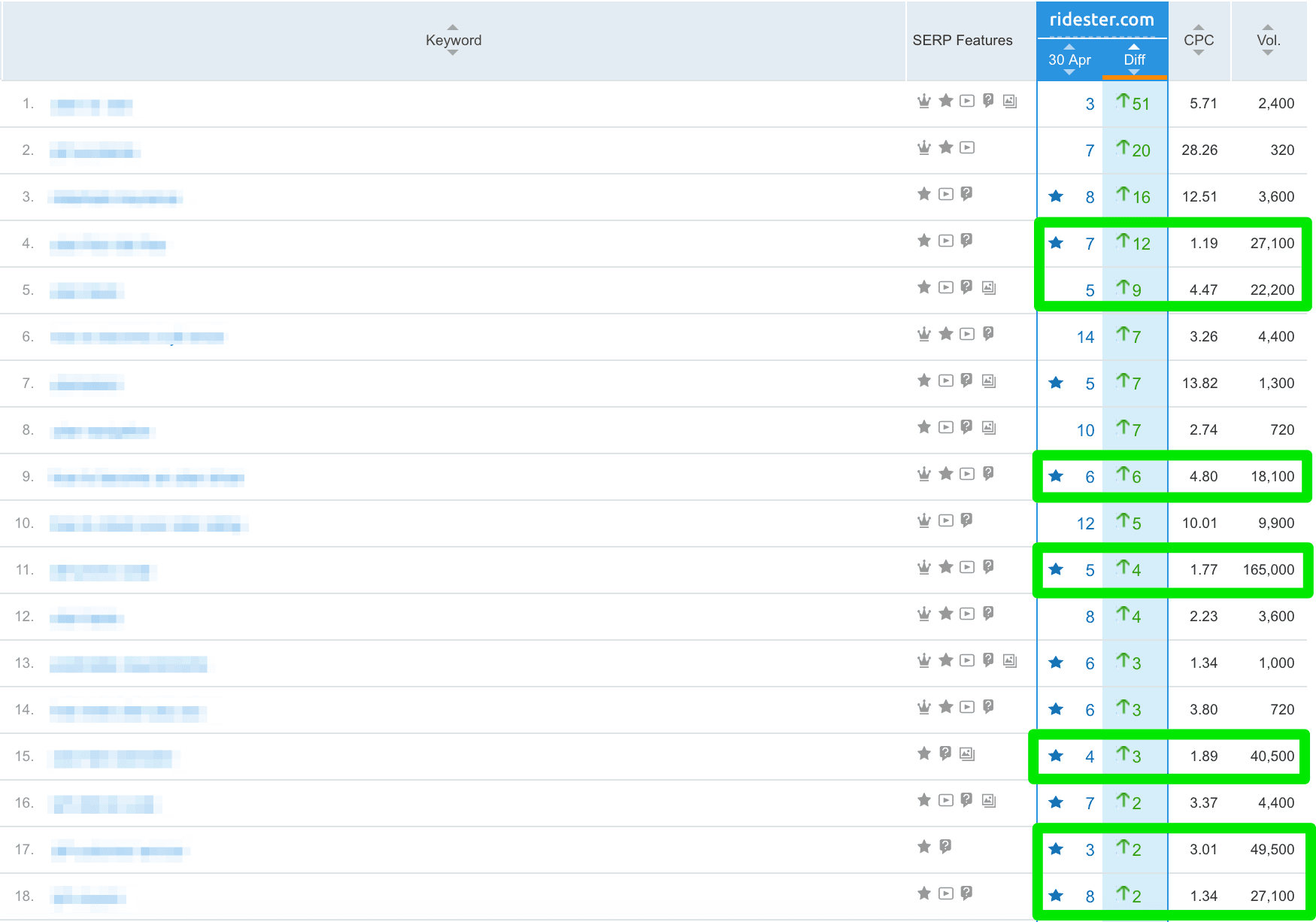Open position 3 link in row 1
Viewport: 1316px width, 922px height.
click(1090, 104)
